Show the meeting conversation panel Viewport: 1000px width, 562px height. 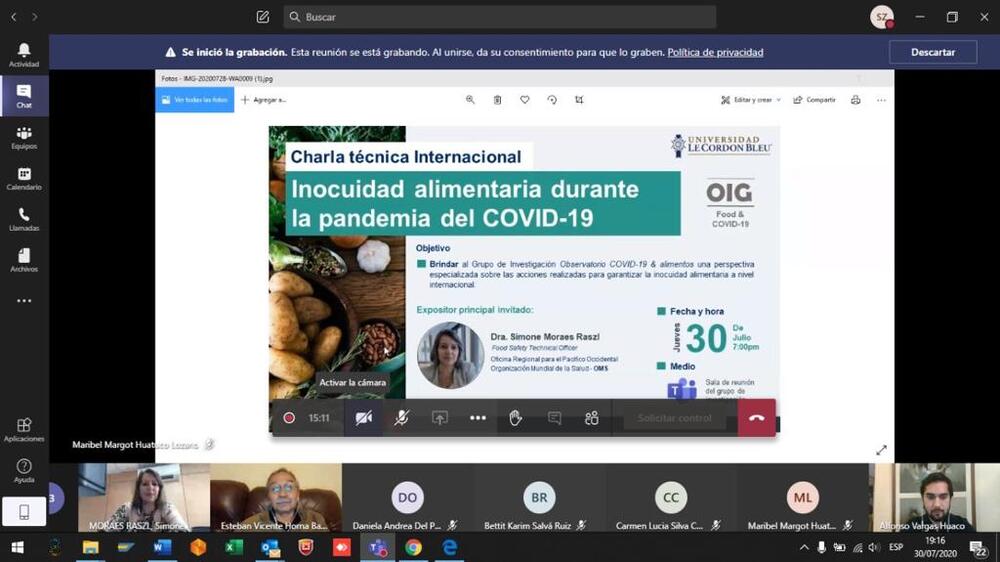tap(554, 418)
